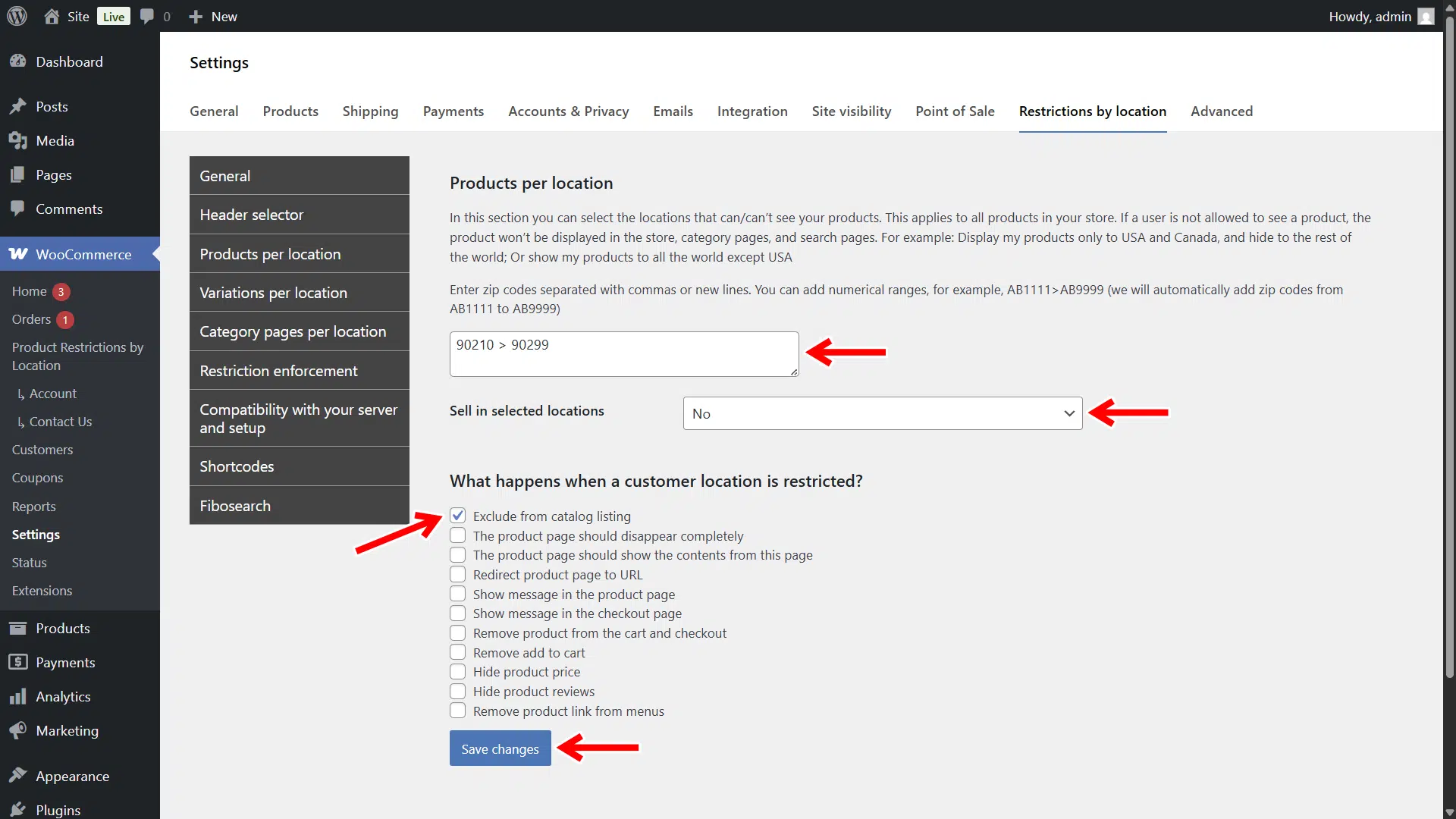Open Variations per location section

(273, 293)
